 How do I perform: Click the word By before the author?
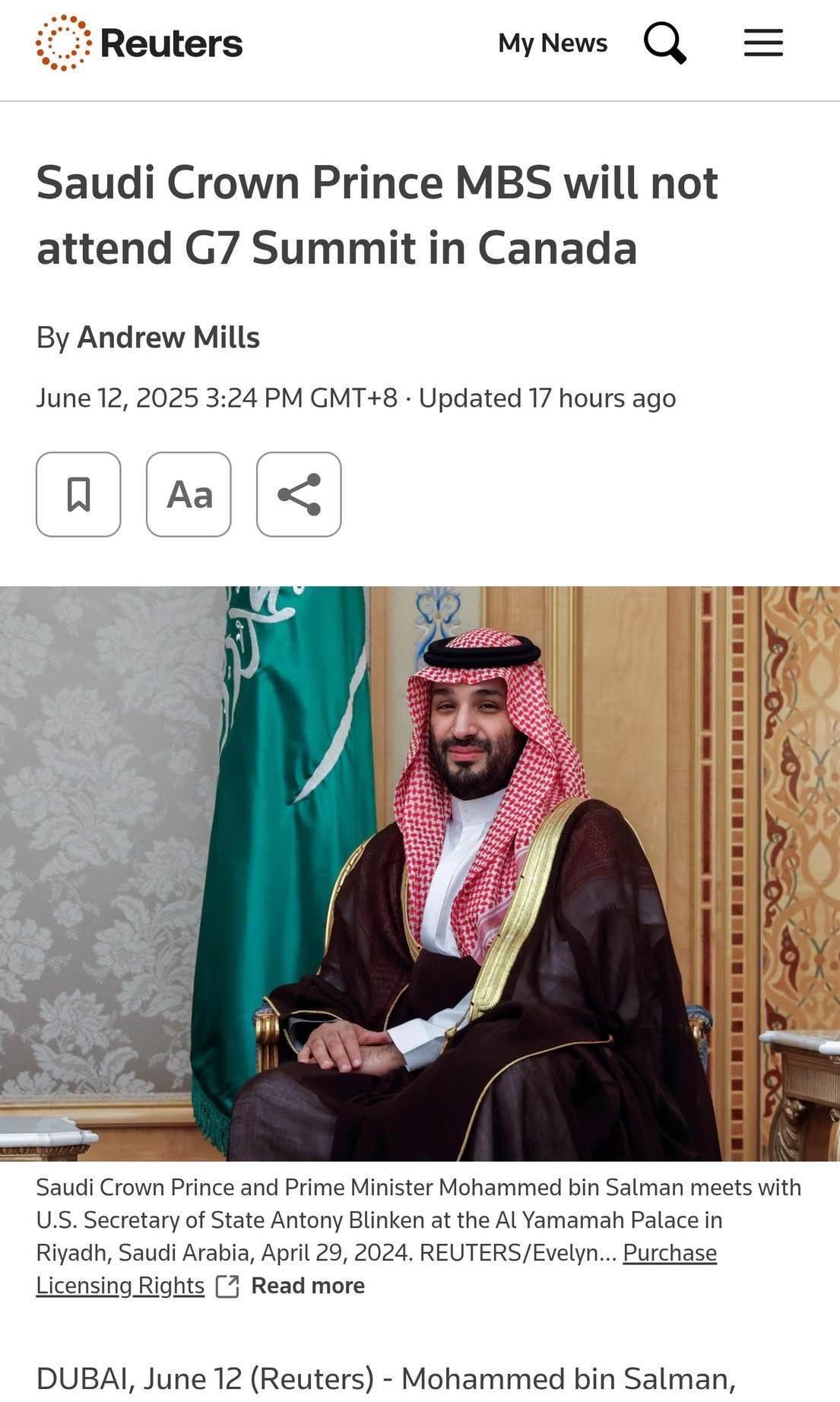tap(53, 338)
